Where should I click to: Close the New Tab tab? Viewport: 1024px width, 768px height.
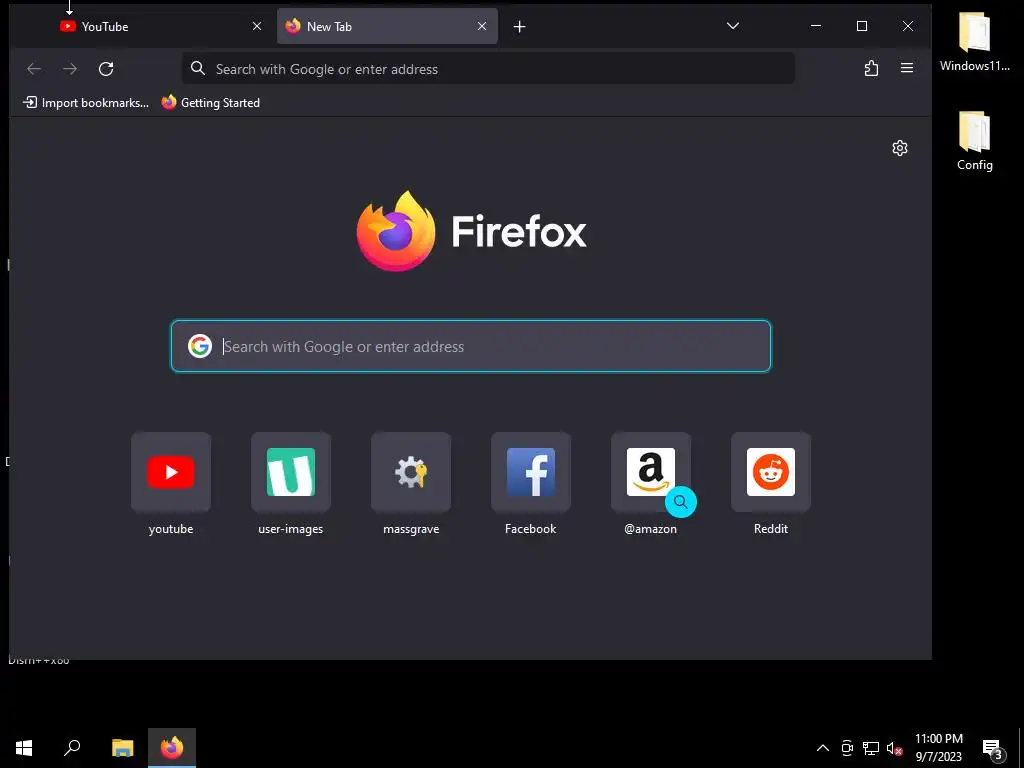click(x=482, y=26)
